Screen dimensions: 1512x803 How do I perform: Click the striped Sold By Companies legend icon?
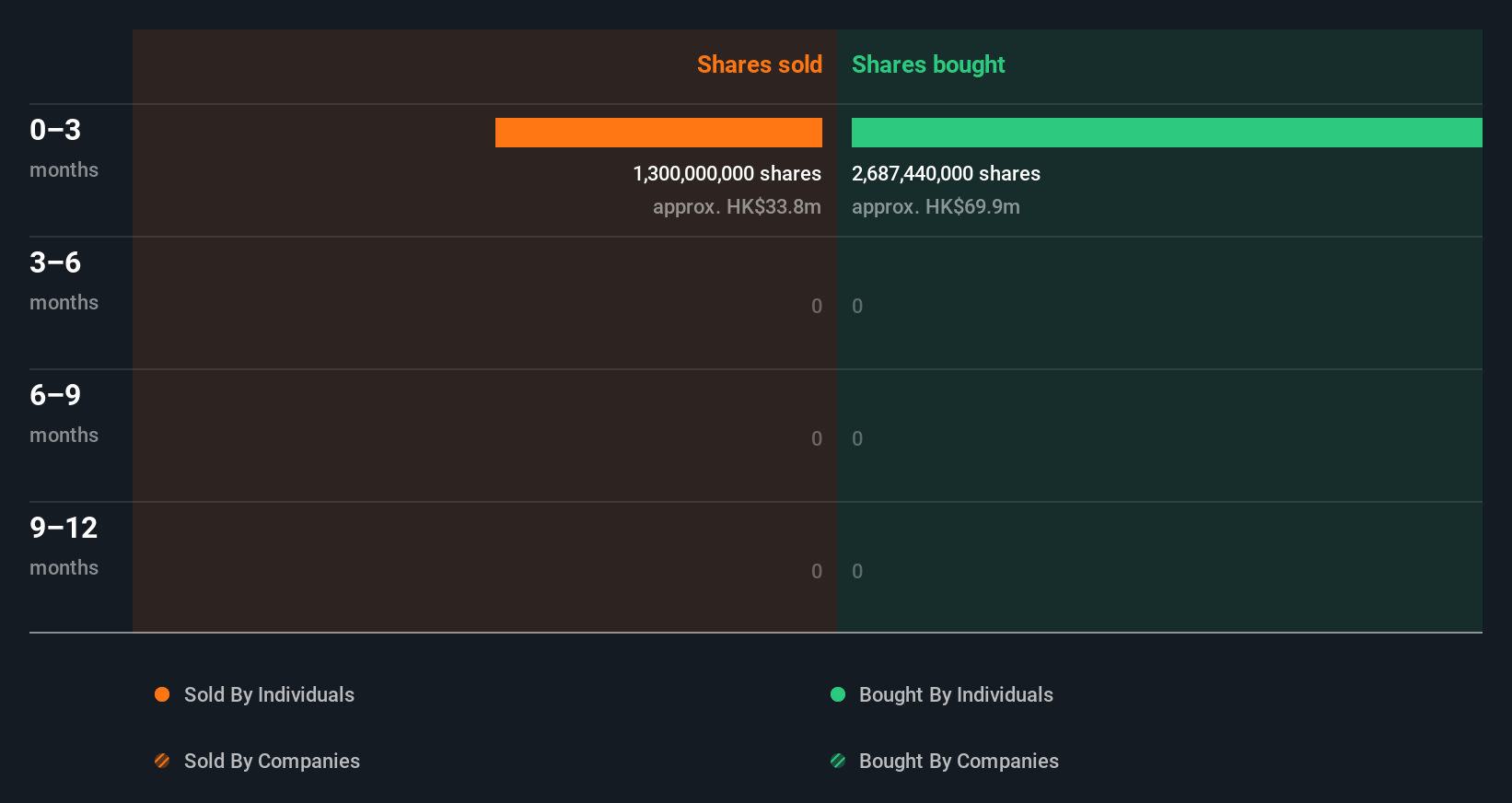tap(162, 761)
